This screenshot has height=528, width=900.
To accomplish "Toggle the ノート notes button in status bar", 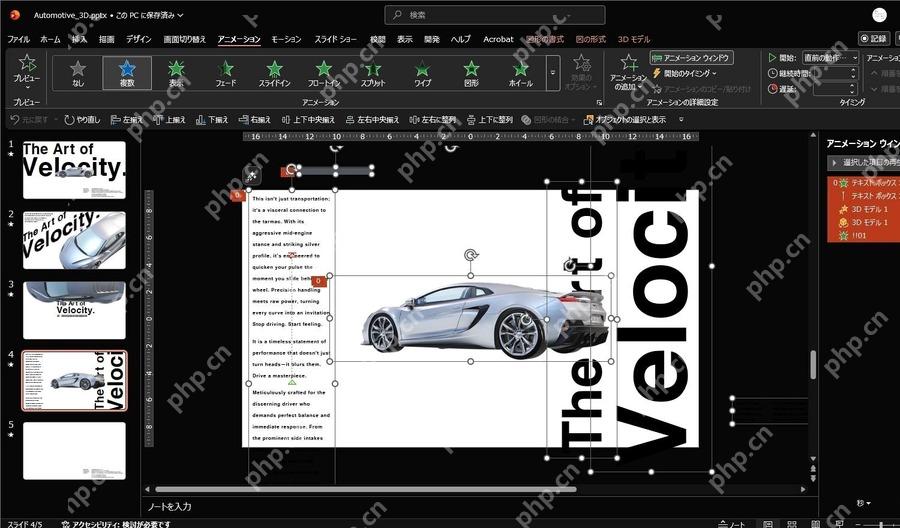I will click(730, 523).
